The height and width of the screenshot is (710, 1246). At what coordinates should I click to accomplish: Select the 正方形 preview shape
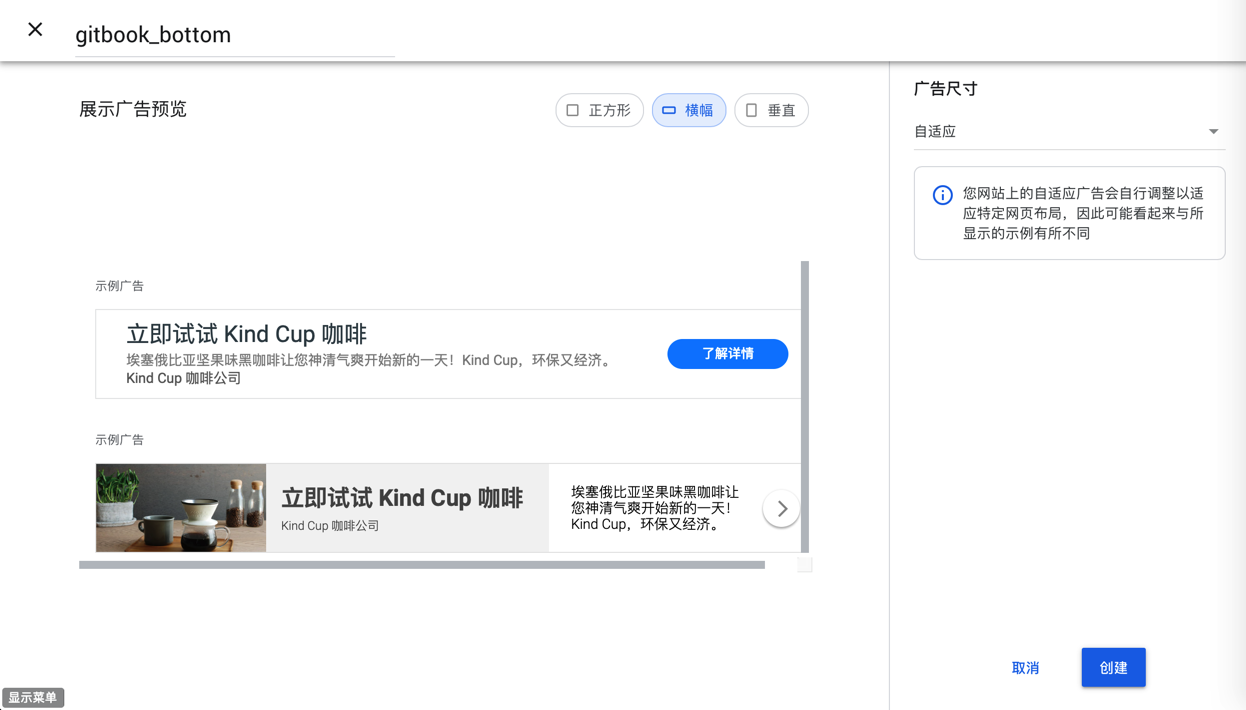click(x=599, y=110)
